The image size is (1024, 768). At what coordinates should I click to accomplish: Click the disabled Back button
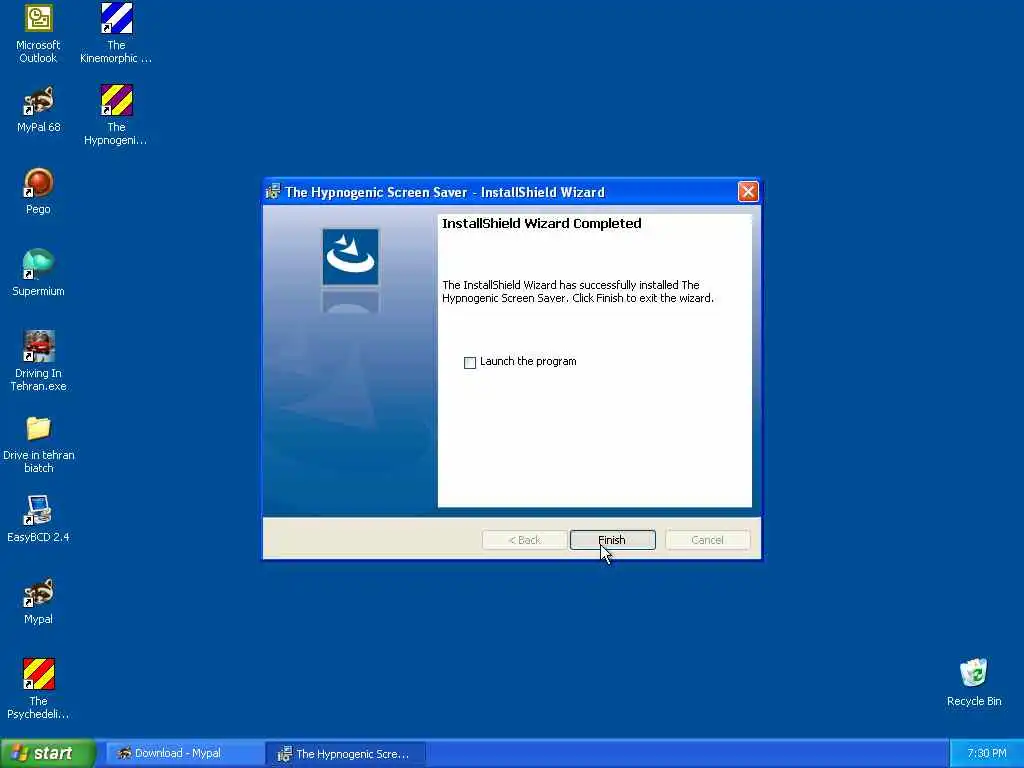click(x=524, y=540)
